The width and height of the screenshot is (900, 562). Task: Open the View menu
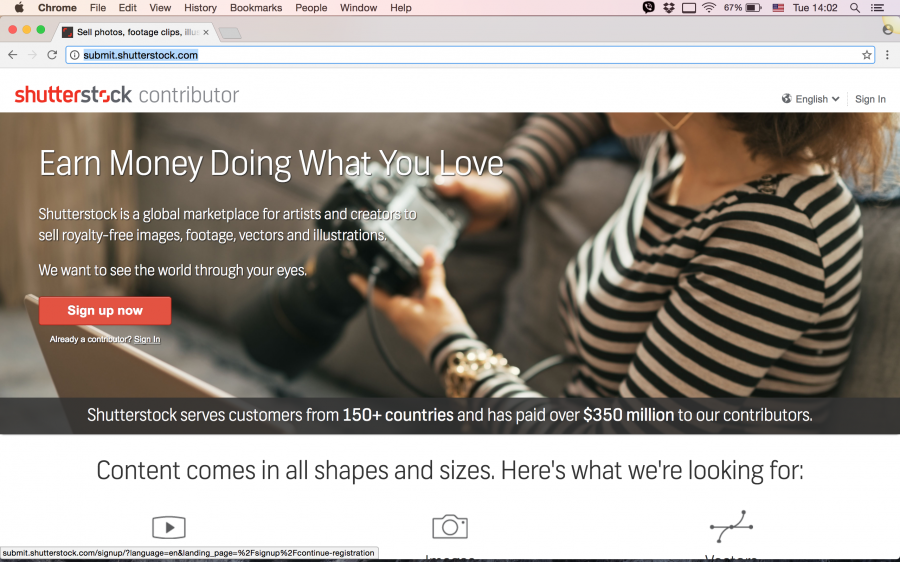point(160,7)
